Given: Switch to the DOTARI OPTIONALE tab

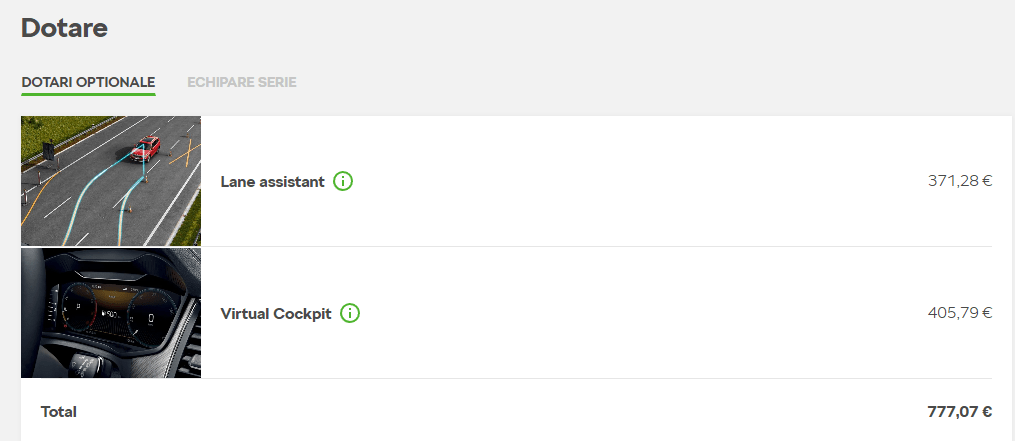Looking at the screenshot, I should [88, 82].
